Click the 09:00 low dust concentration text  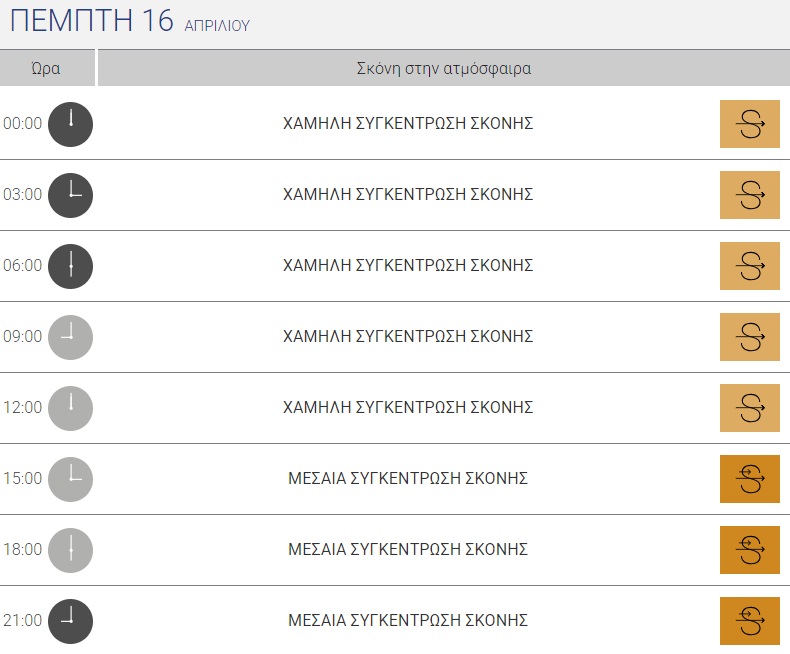[408, 337]
